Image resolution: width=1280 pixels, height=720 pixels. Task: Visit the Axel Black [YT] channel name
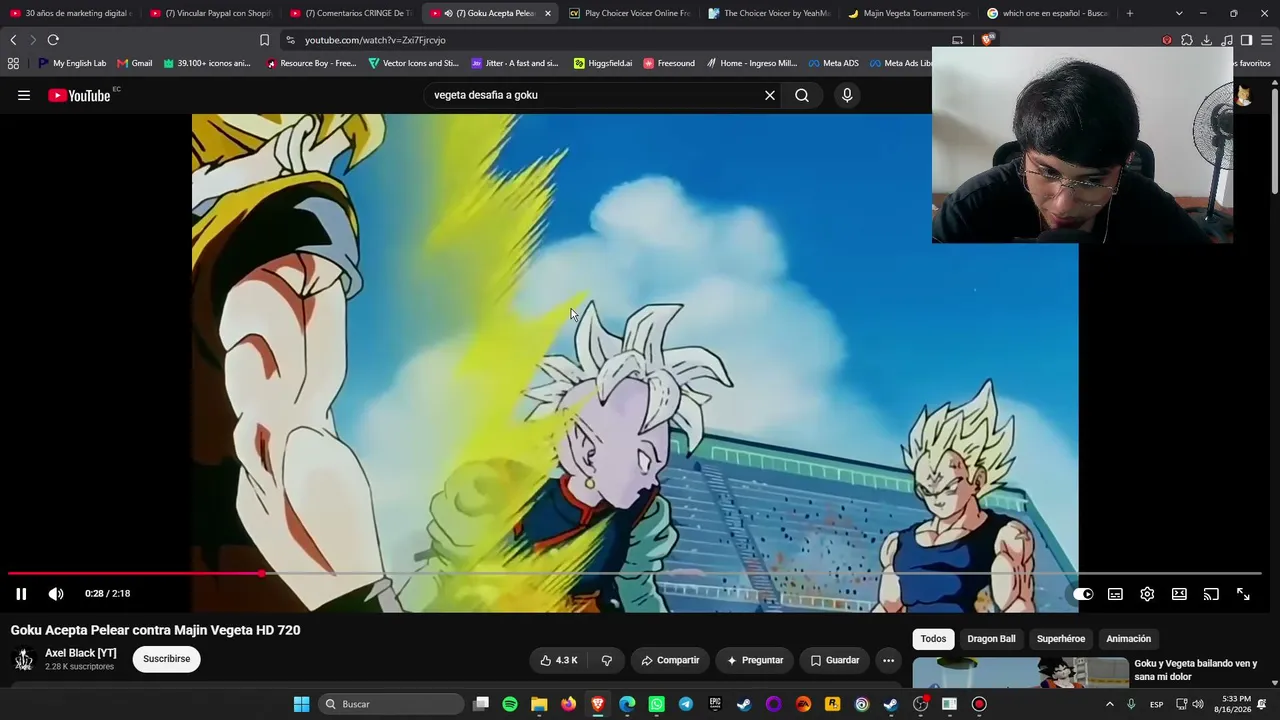pos(81,653)
